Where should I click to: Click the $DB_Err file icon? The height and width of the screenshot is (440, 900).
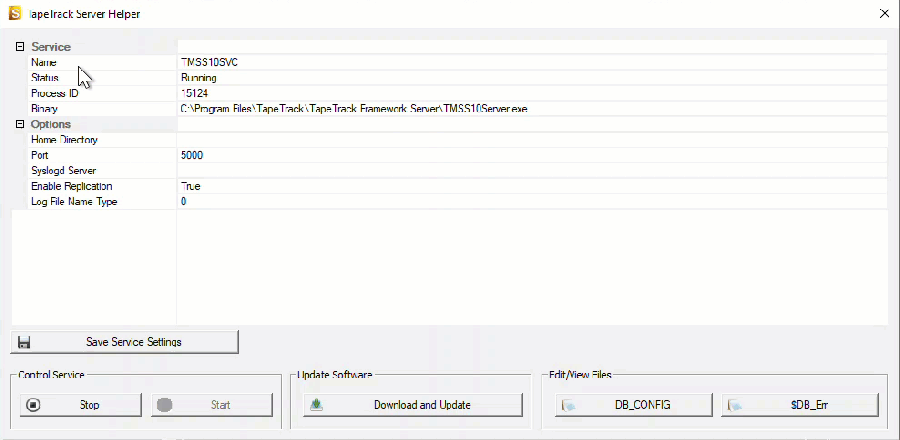tap(735, 406)
